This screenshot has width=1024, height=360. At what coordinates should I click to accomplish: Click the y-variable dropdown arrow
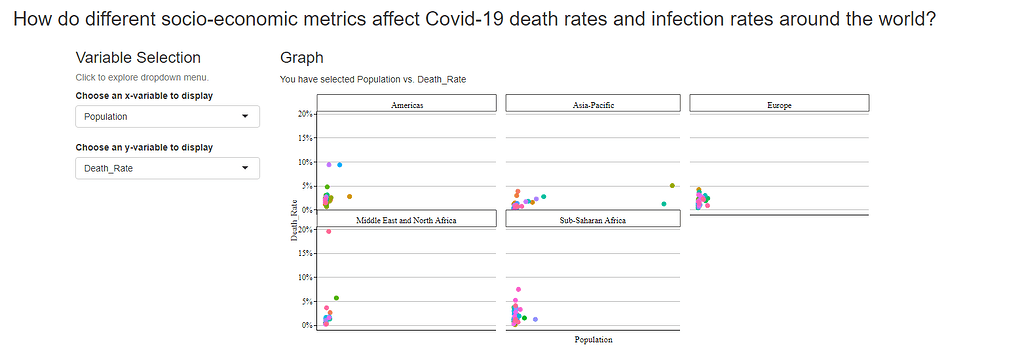[245, 168]
